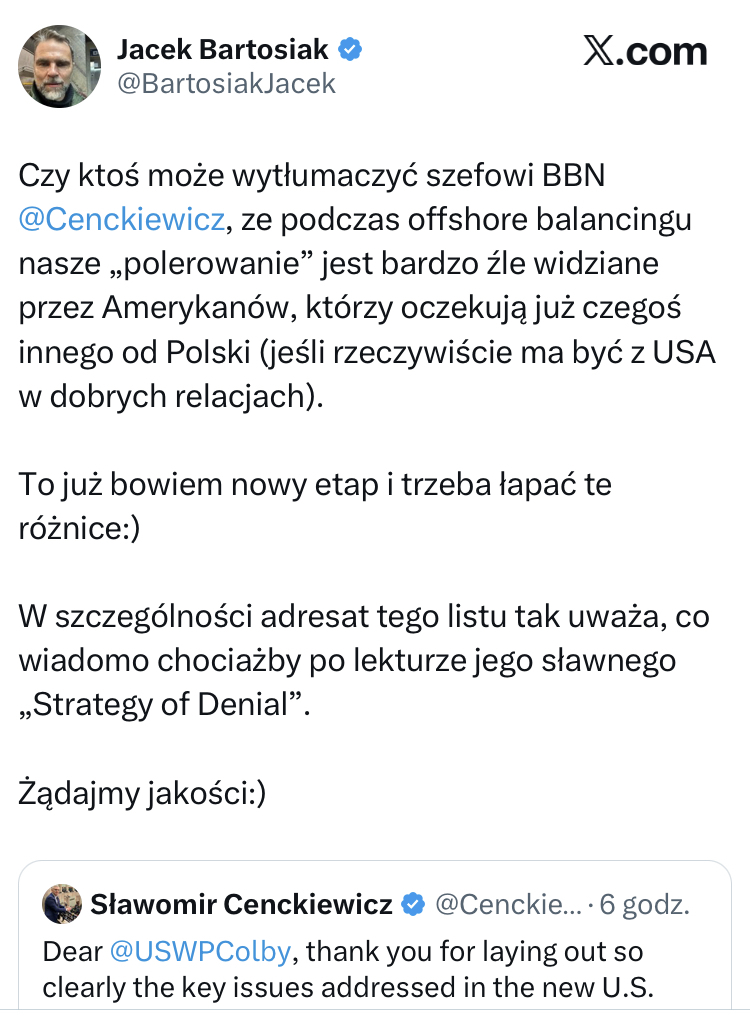Click the "To już bowiem nowy etap" paragraph
This screenshot has width=750, height=1018.
pyautogui.click(x=315, y=506)
